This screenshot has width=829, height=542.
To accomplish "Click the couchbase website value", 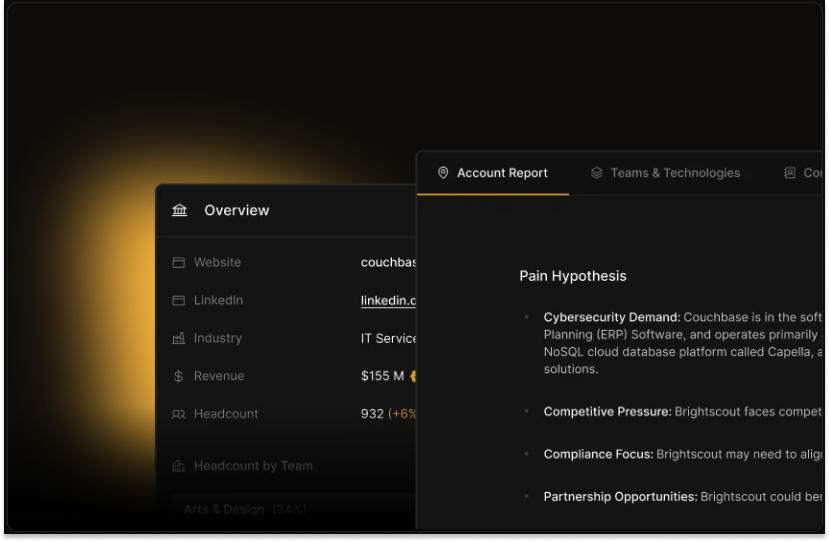I will point(389,262).
